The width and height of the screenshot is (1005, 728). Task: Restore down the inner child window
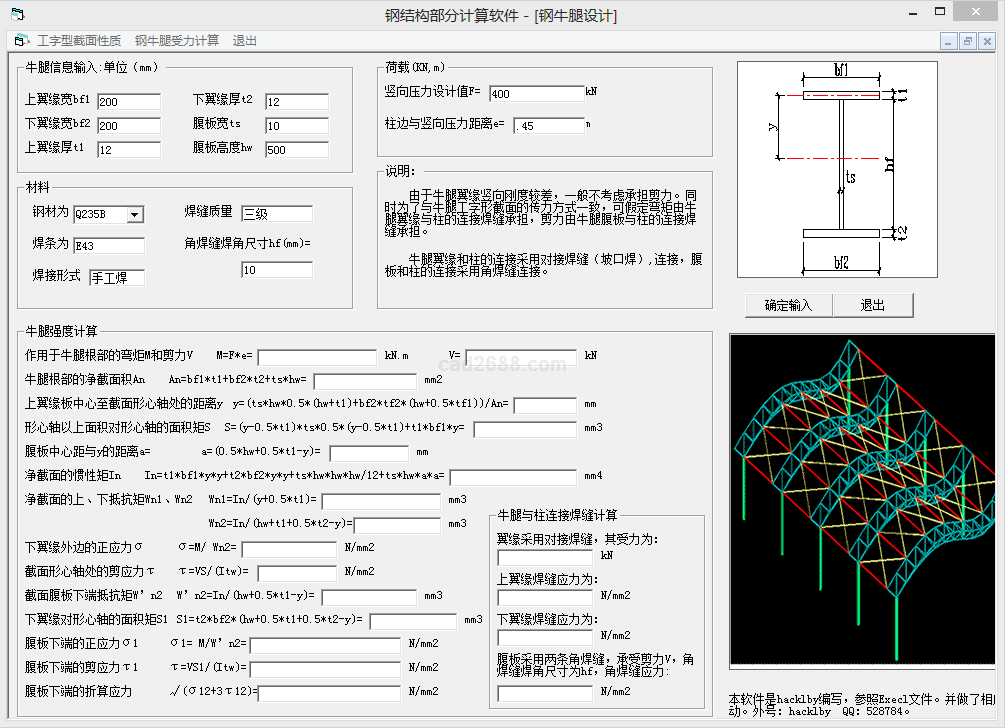point(967,41)
